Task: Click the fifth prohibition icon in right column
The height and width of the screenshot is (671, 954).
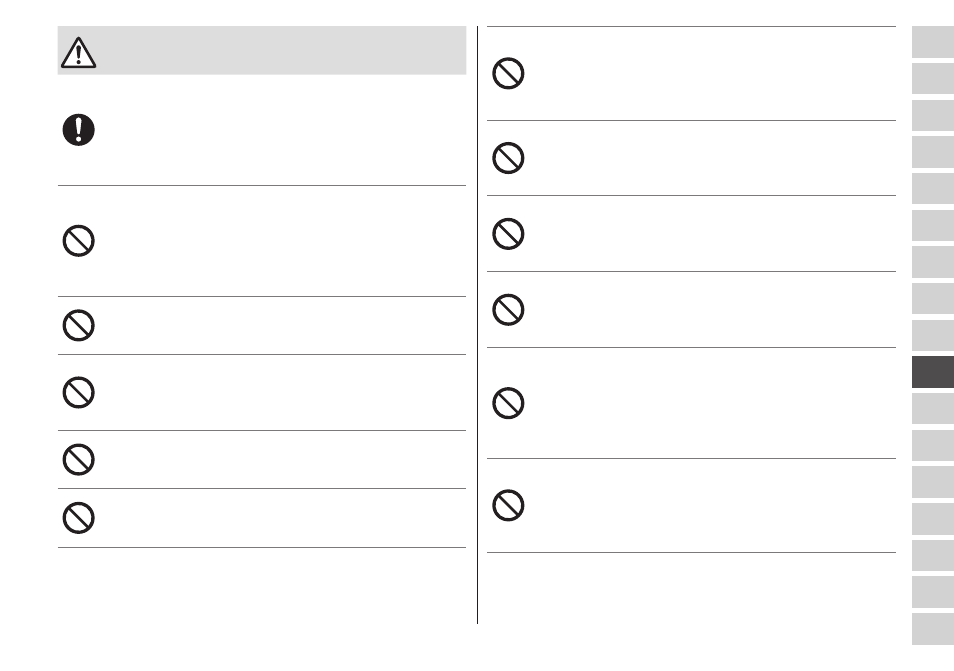Action: click(508, 403)
